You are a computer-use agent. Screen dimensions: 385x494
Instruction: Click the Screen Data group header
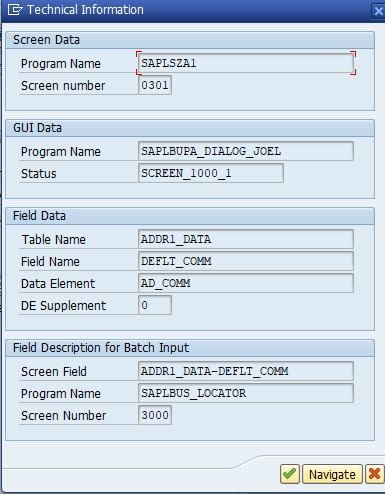pyautogui.click(x=190, y=40)
